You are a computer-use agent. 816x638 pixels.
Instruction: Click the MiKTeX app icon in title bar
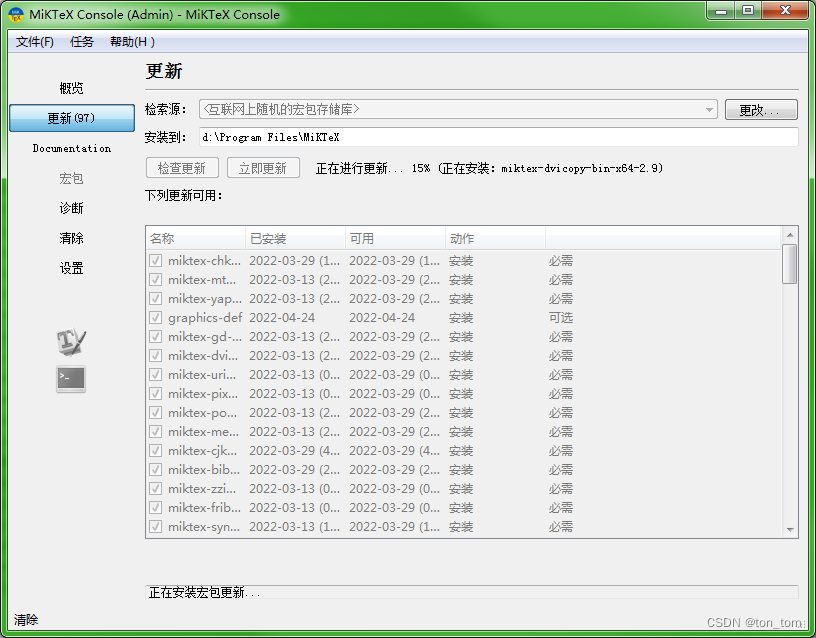click(16, 15)
